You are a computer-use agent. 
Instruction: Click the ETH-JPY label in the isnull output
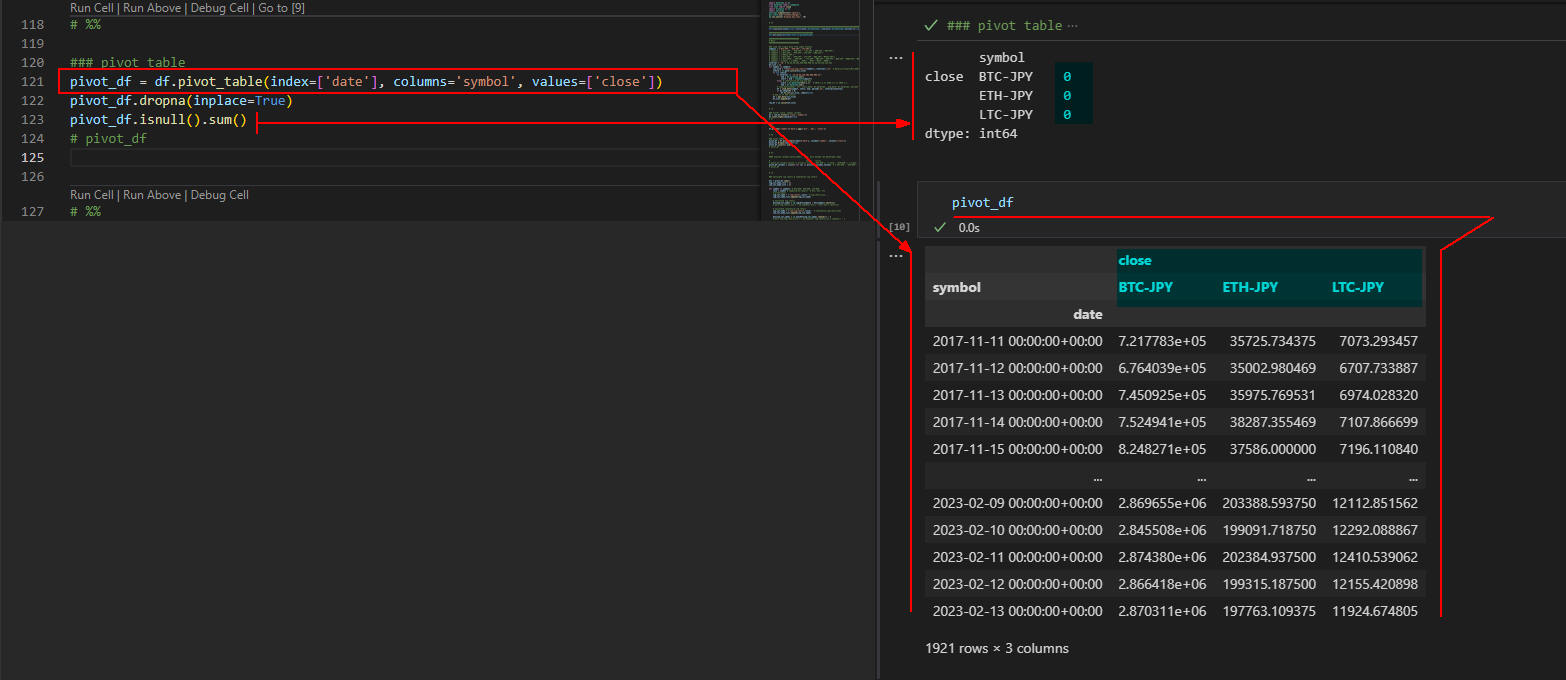pyautogui.click(x=1006, y=95)
